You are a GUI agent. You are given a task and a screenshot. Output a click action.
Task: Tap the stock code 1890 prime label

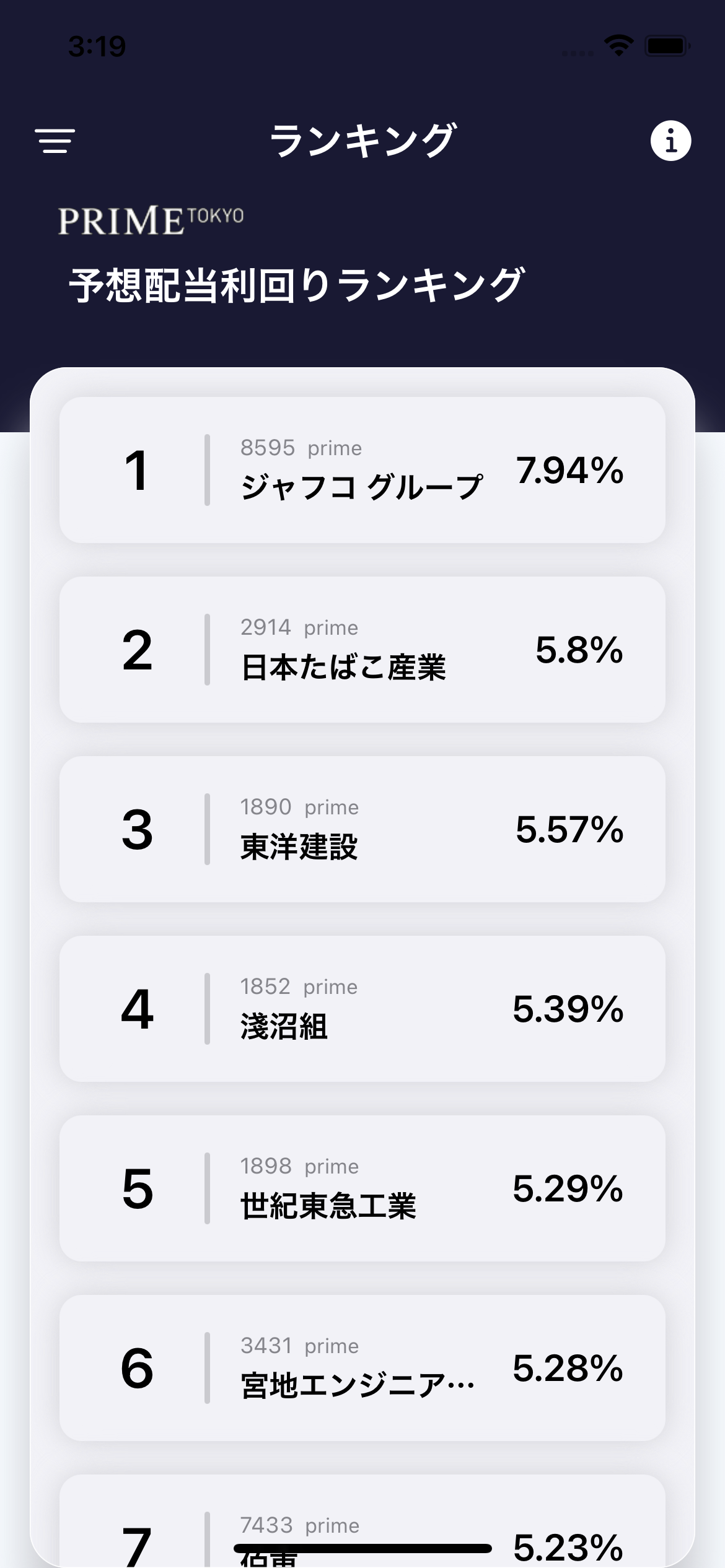(x=299, y=807)
